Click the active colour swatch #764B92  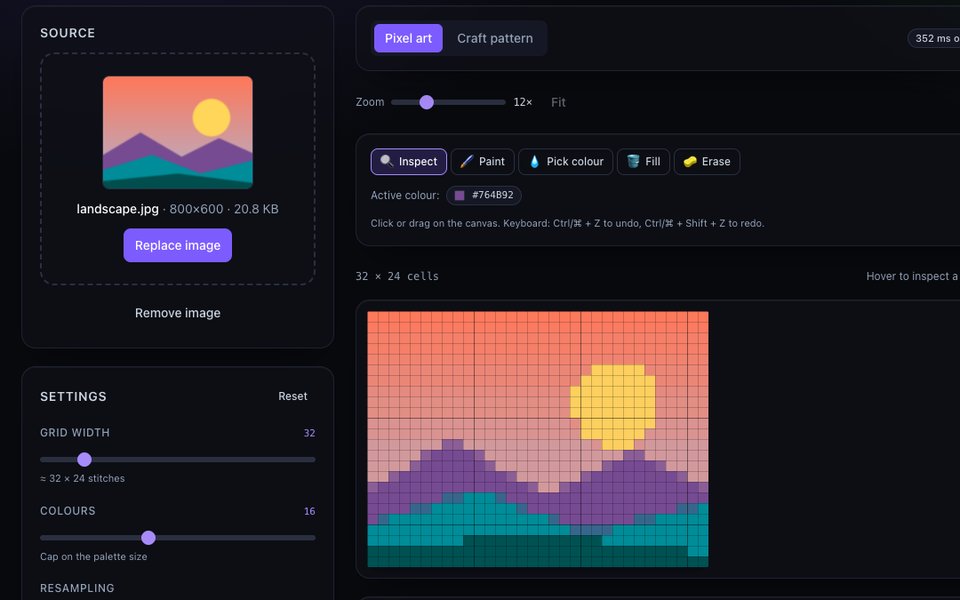tap(484, 195)
